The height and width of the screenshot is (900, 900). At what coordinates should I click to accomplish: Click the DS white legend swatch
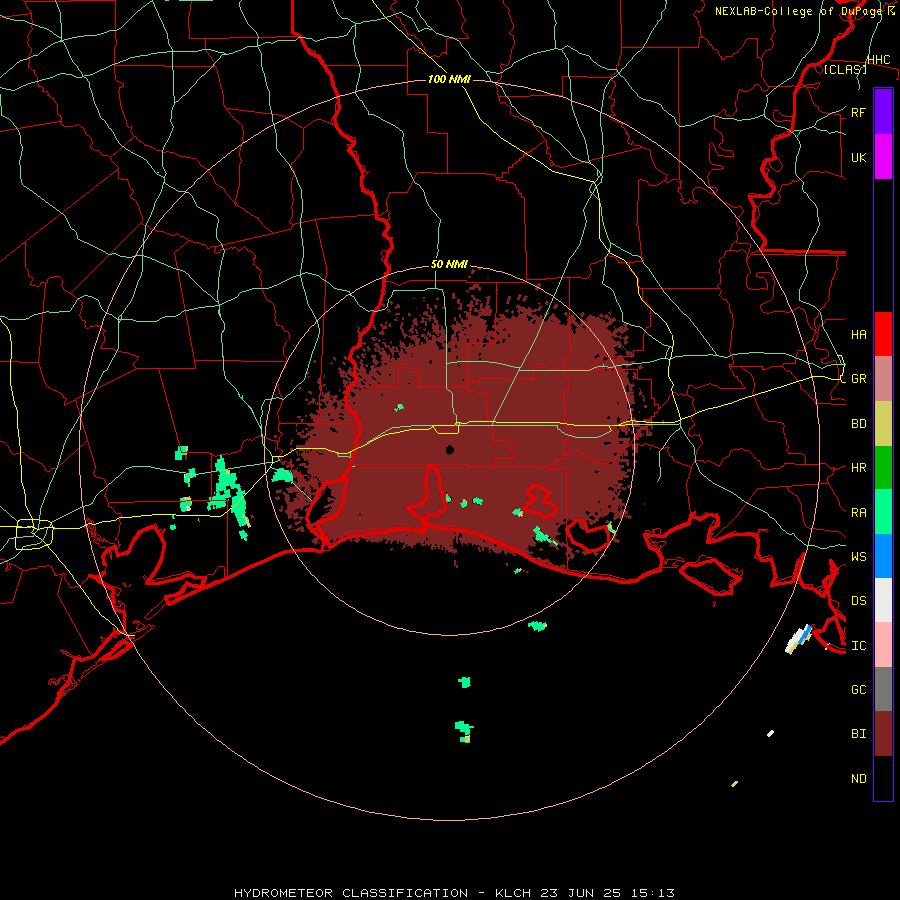[883, 600]
